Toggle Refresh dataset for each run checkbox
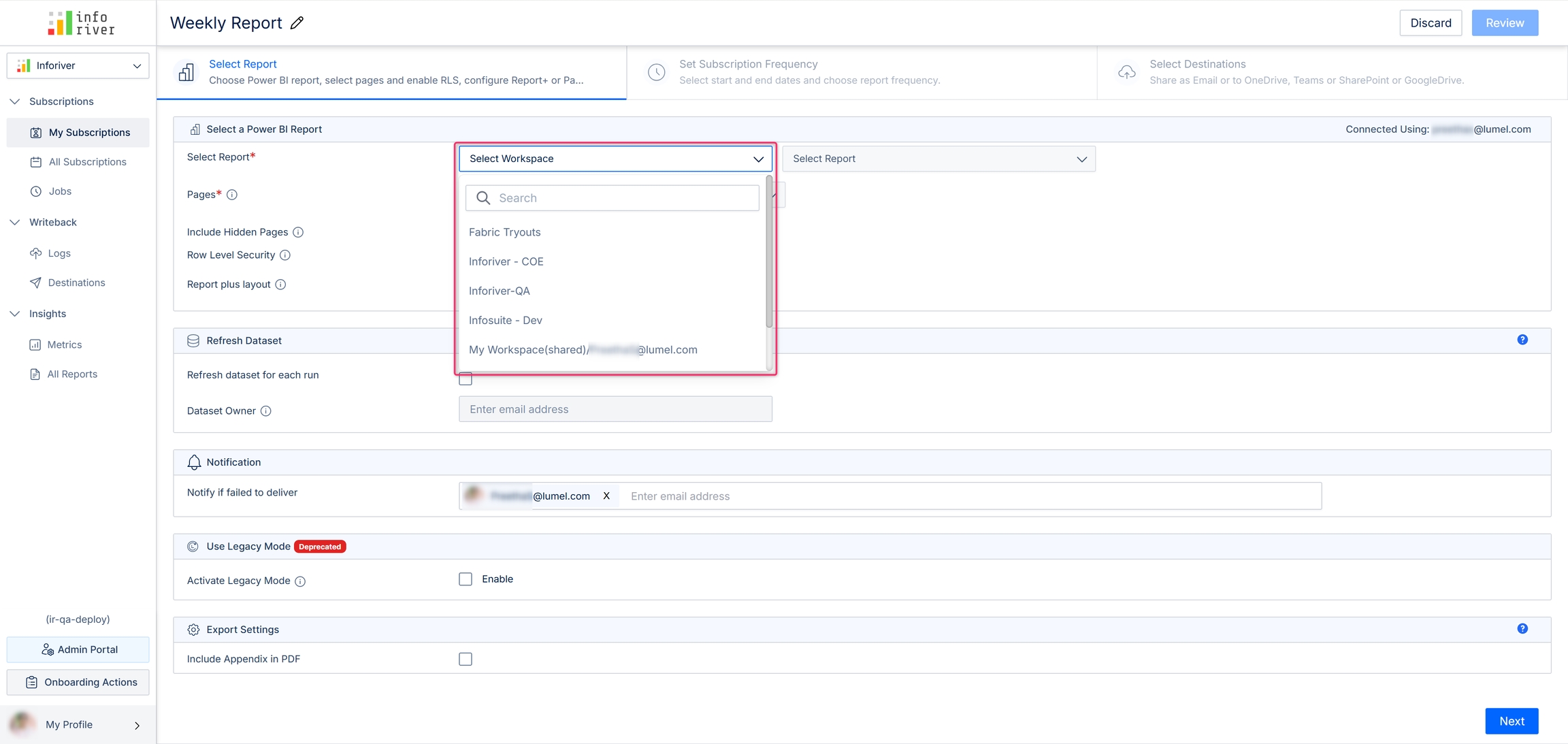Image resolution: width=1568 pixels, height=744 pixels. [x=465, y=379]
